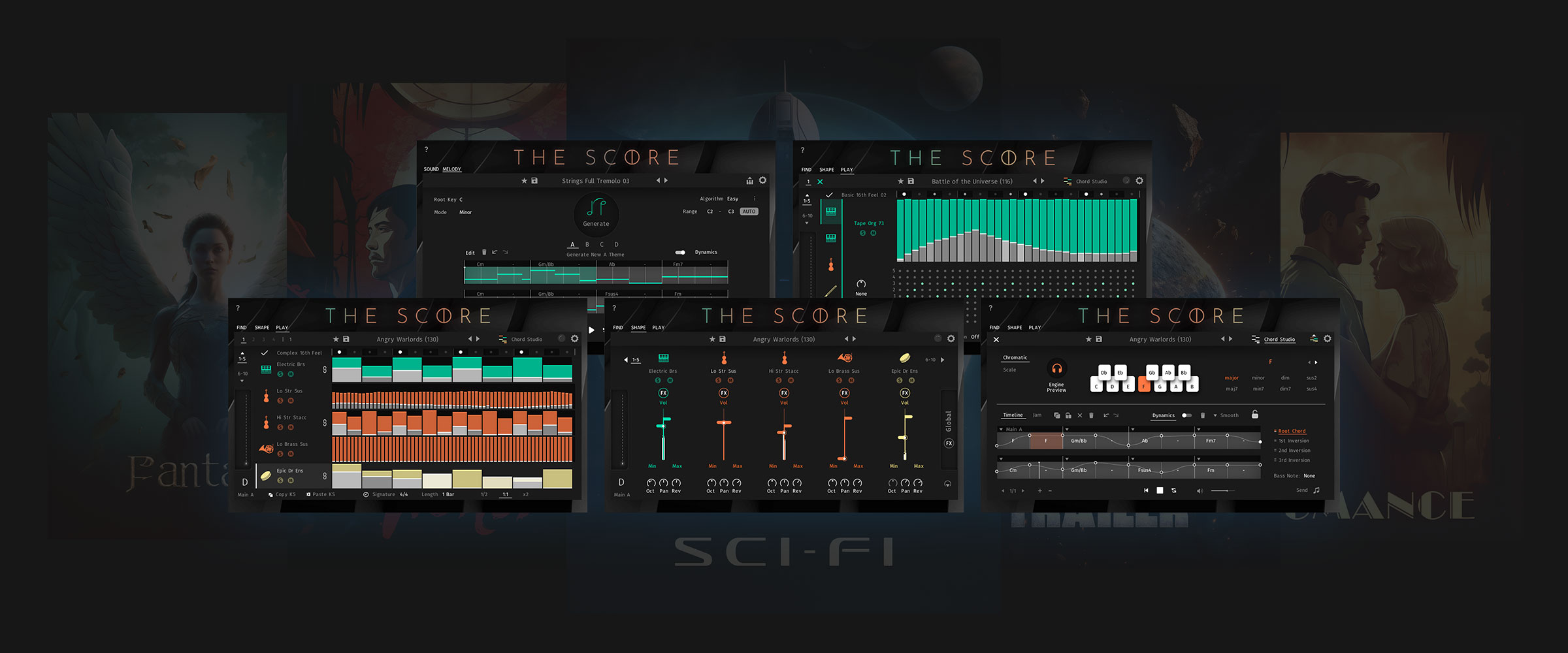
Task: Save the Strings Full Tremolo 03 preset
Action: (x=534, y=181)
